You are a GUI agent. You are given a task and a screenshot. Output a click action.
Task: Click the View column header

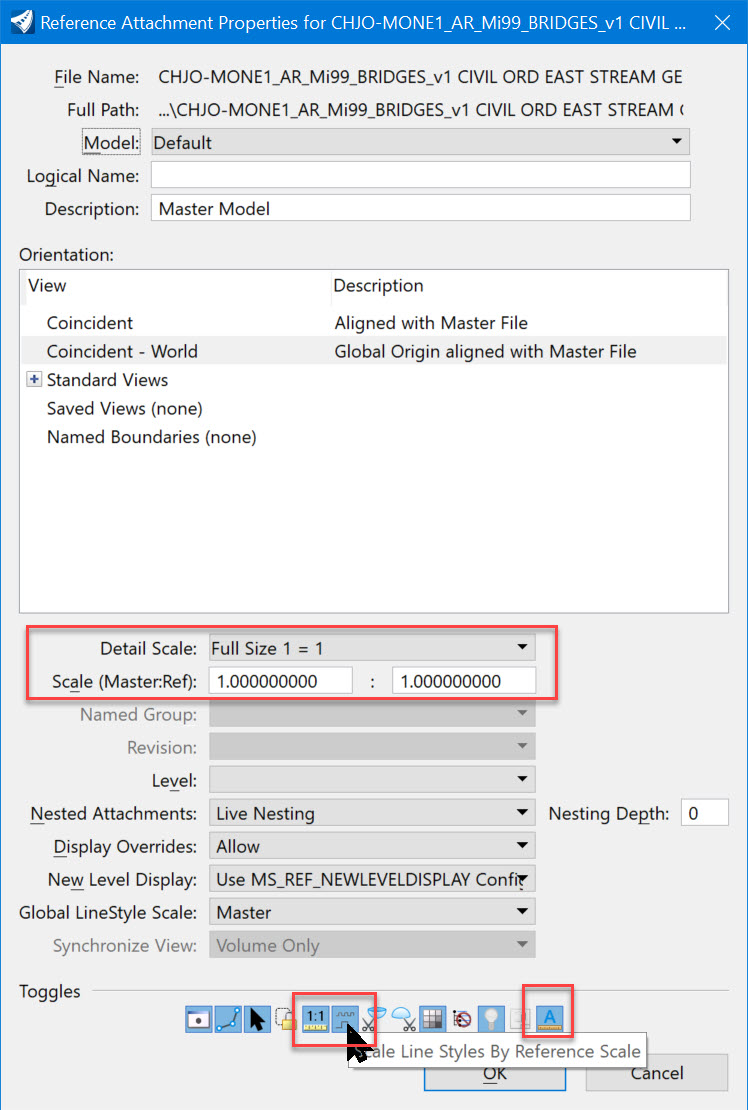[x=47, y=285]
